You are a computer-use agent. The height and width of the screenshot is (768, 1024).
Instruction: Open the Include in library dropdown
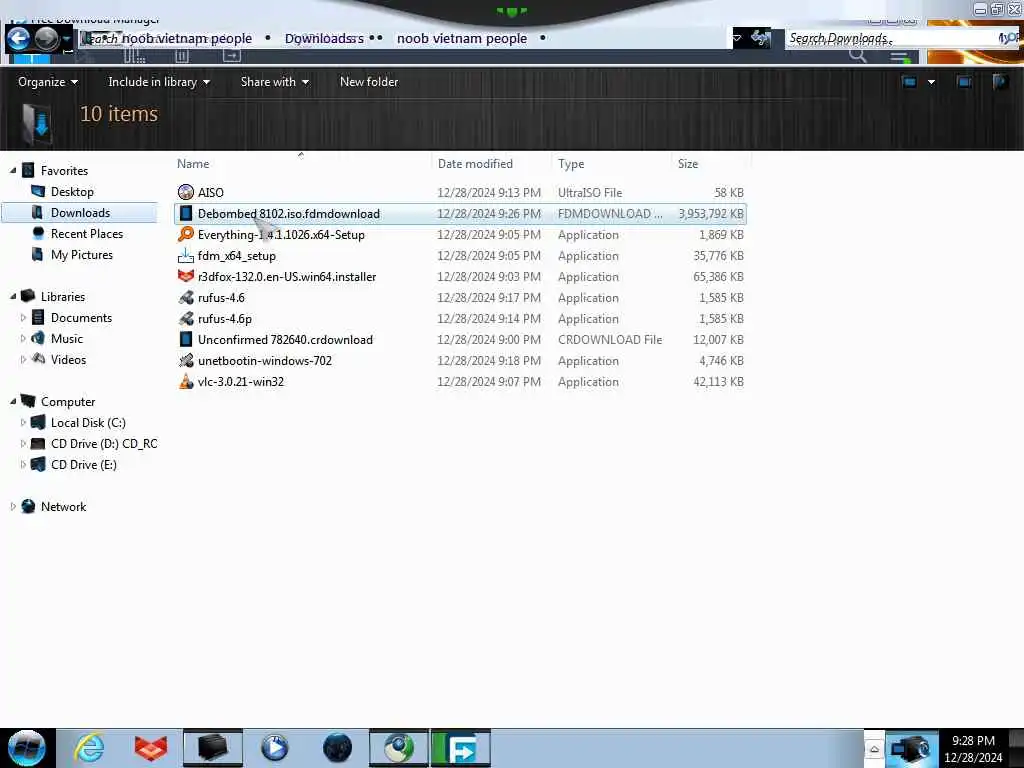159,82
